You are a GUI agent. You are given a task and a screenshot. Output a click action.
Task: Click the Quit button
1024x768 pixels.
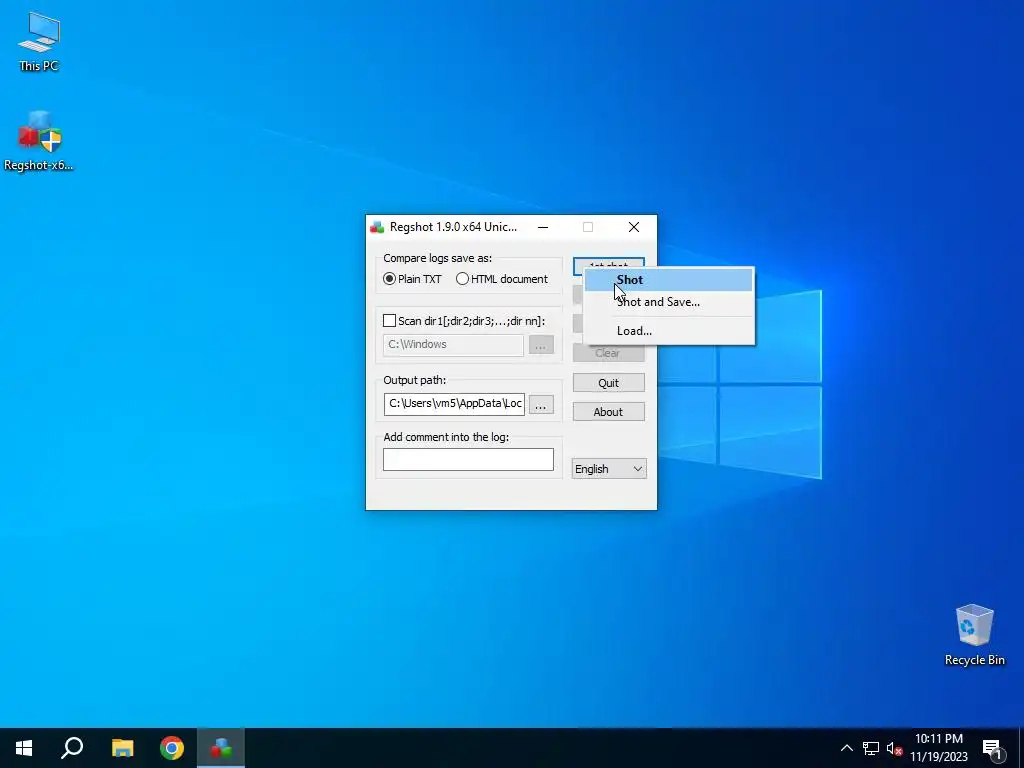pyautogui.click(x=609, y=383)
